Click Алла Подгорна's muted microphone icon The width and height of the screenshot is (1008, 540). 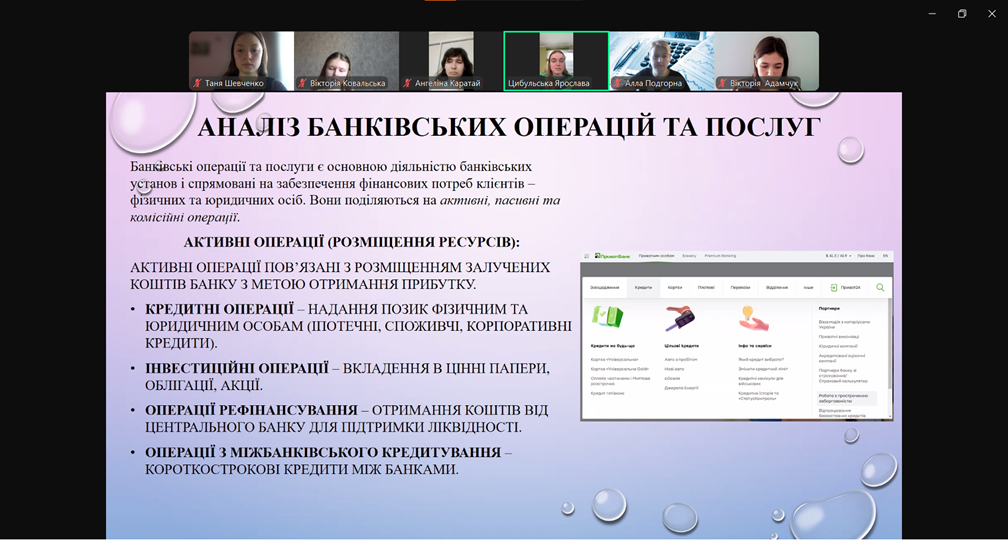coord(618,84)
